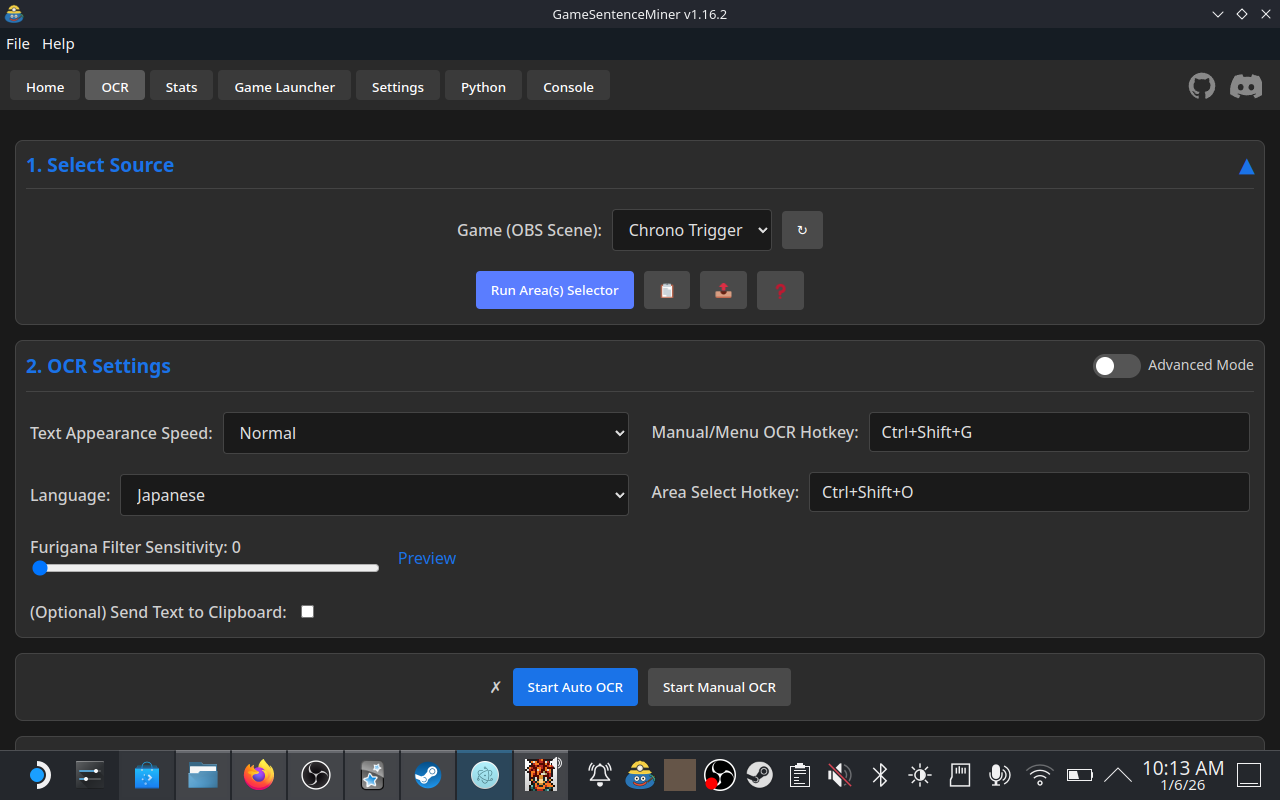Viewport: 1280px width, 800px height.
Task: Collapse the Select Source section triangle
Action: [x=1246, y=166]
